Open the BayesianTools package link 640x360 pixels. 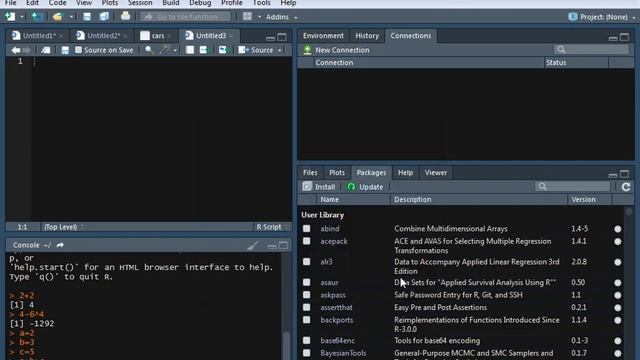pyautogui.click(x=343, y=353)
